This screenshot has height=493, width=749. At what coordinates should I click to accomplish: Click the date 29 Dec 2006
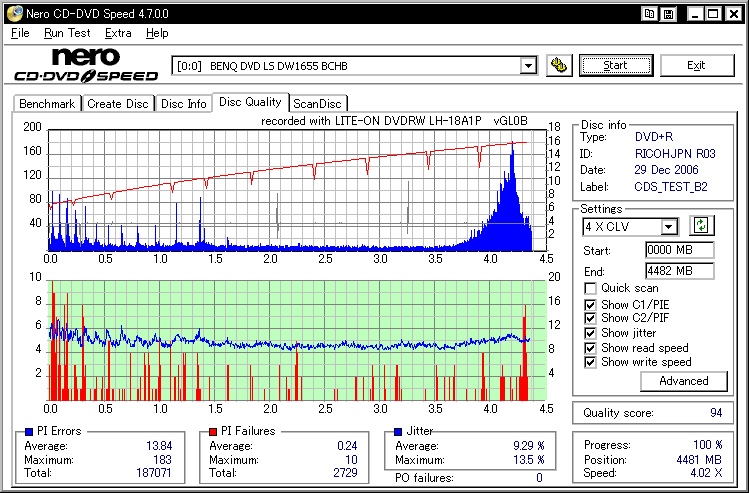(x=666, y=170)
